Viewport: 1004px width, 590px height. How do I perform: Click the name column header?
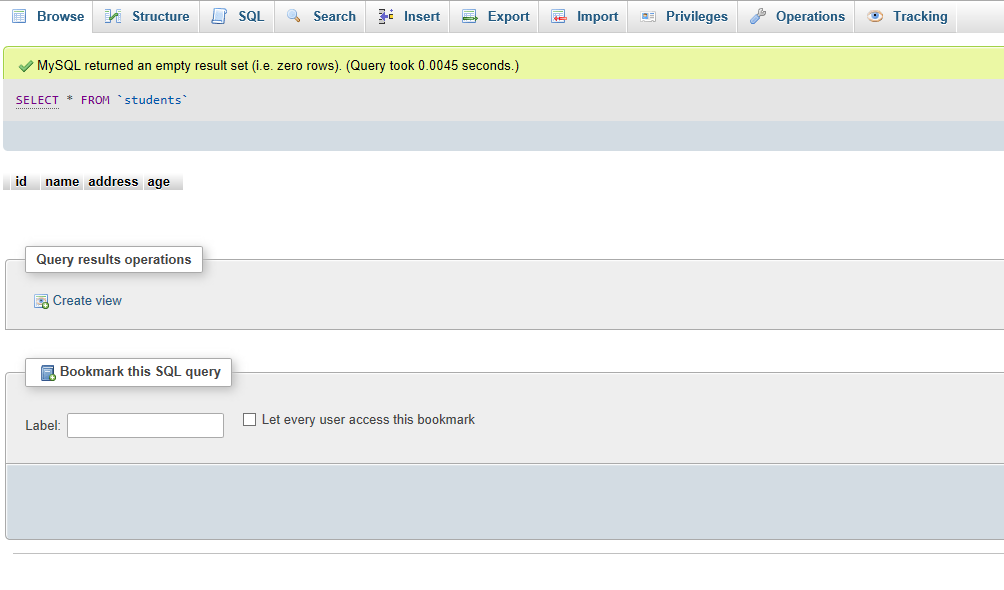click(x=62, y=182)
